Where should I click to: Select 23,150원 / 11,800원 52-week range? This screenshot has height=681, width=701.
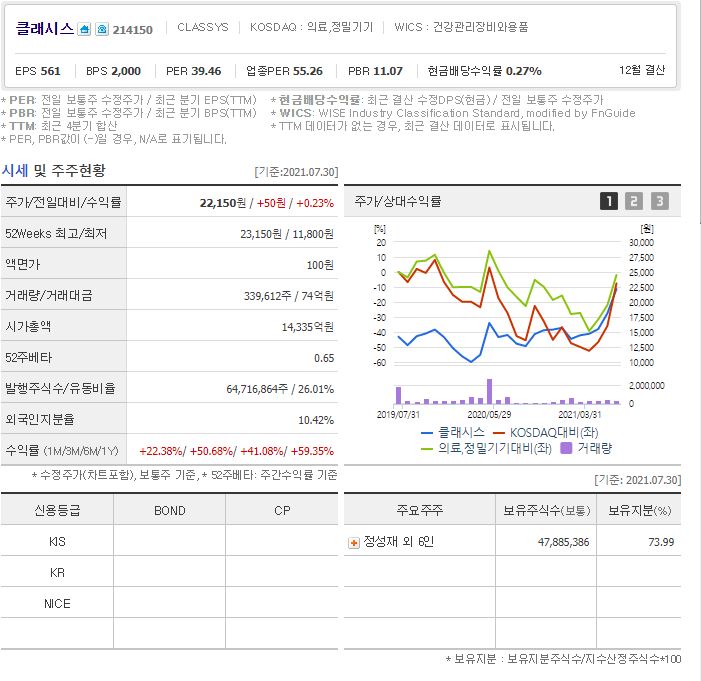[x=287, y=234]
